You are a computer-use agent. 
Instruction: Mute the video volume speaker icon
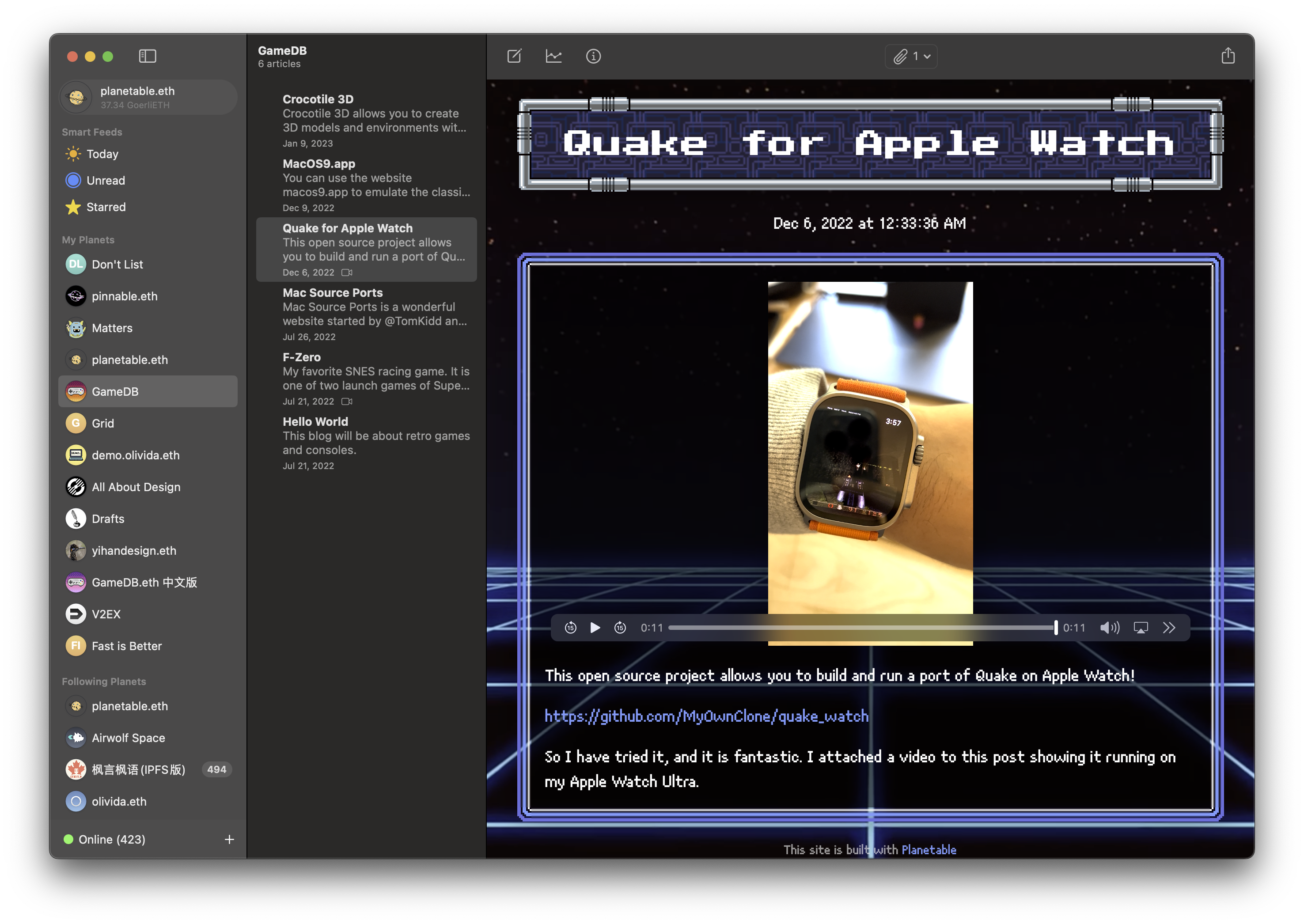(1110, 628)
